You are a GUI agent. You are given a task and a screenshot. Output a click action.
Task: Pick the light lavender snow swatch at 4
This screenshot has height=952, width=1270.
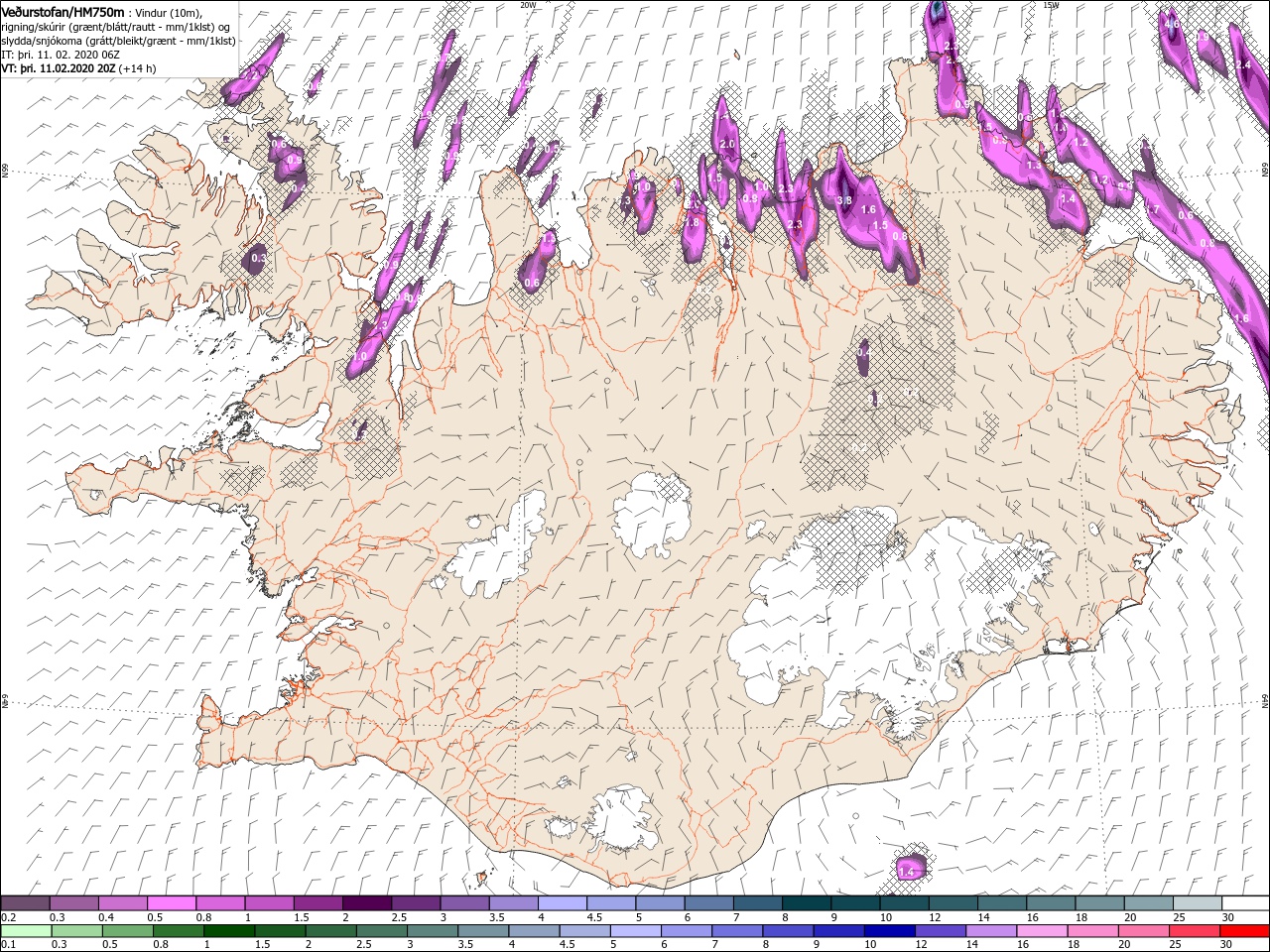(563, 903)
